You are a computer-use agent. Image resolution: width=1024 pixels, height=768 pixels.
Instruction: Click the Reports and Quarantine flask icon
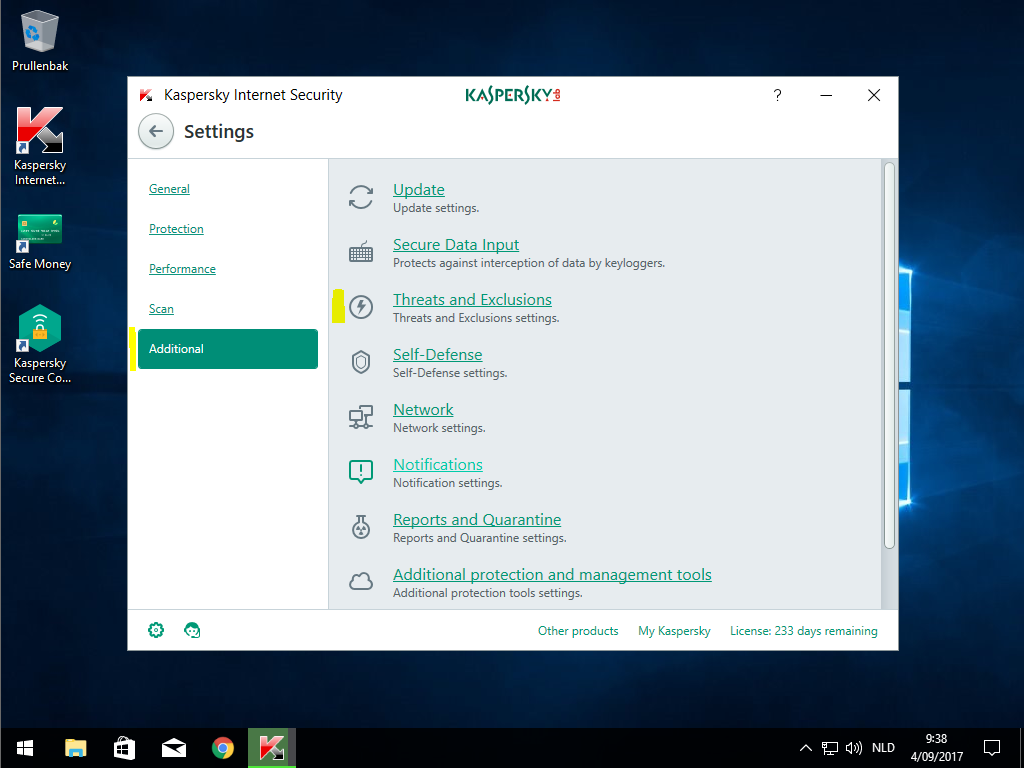coord(360,526)
